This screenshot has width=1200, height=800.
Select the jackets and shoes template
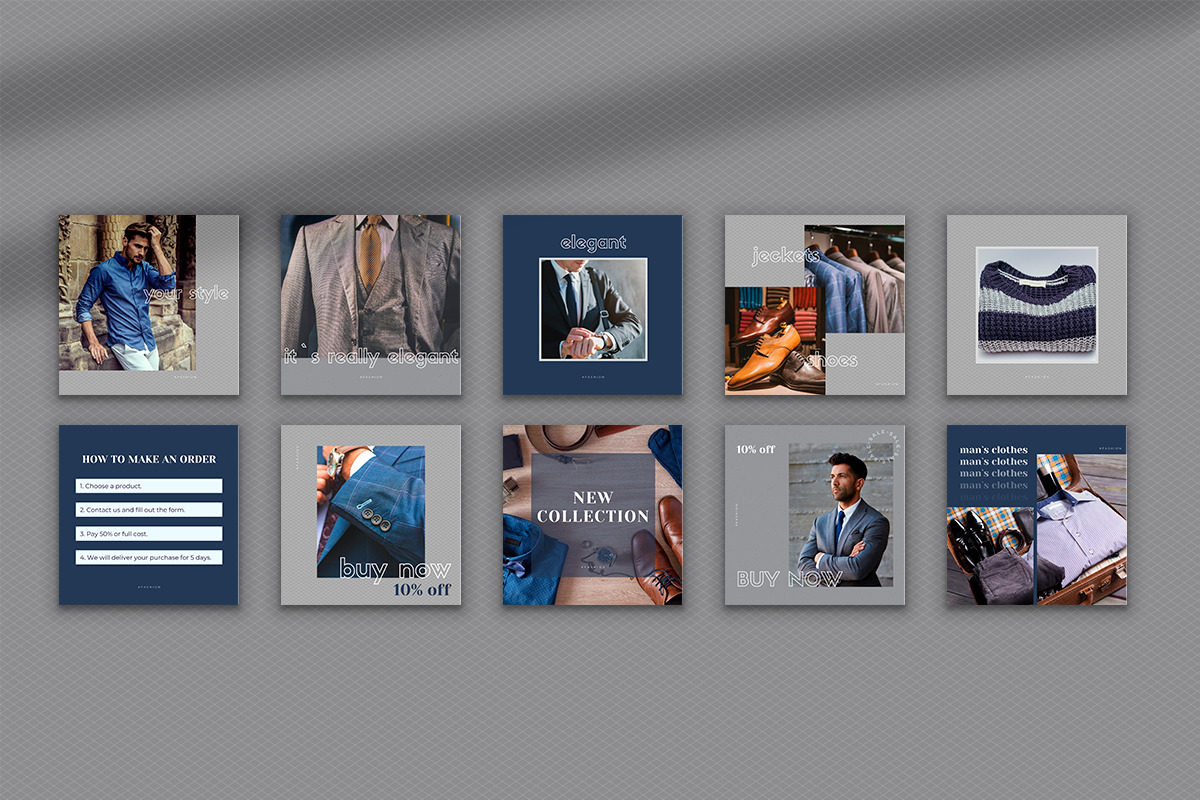[x=814, y=305]
